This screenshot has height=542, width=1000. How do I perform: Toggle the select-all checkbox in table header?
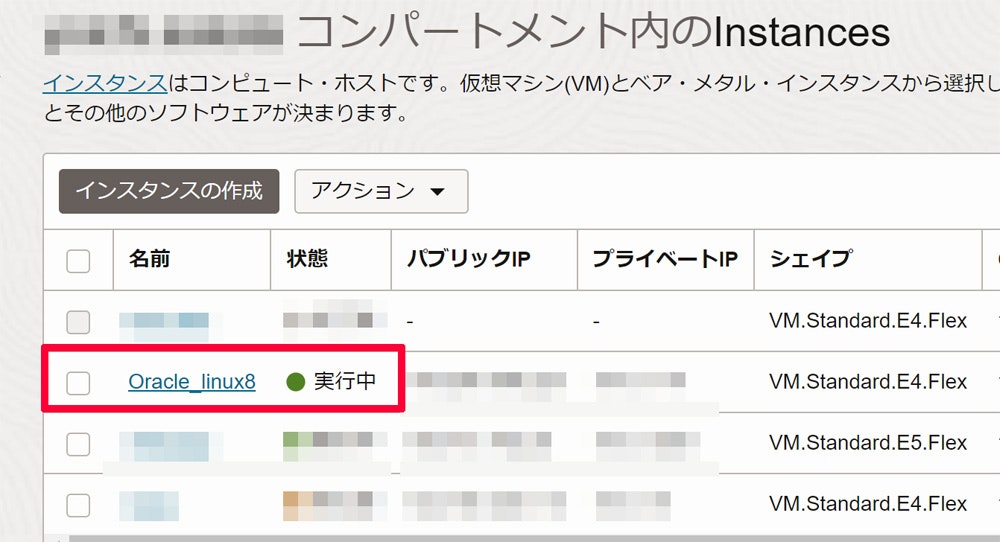(78, 261)
